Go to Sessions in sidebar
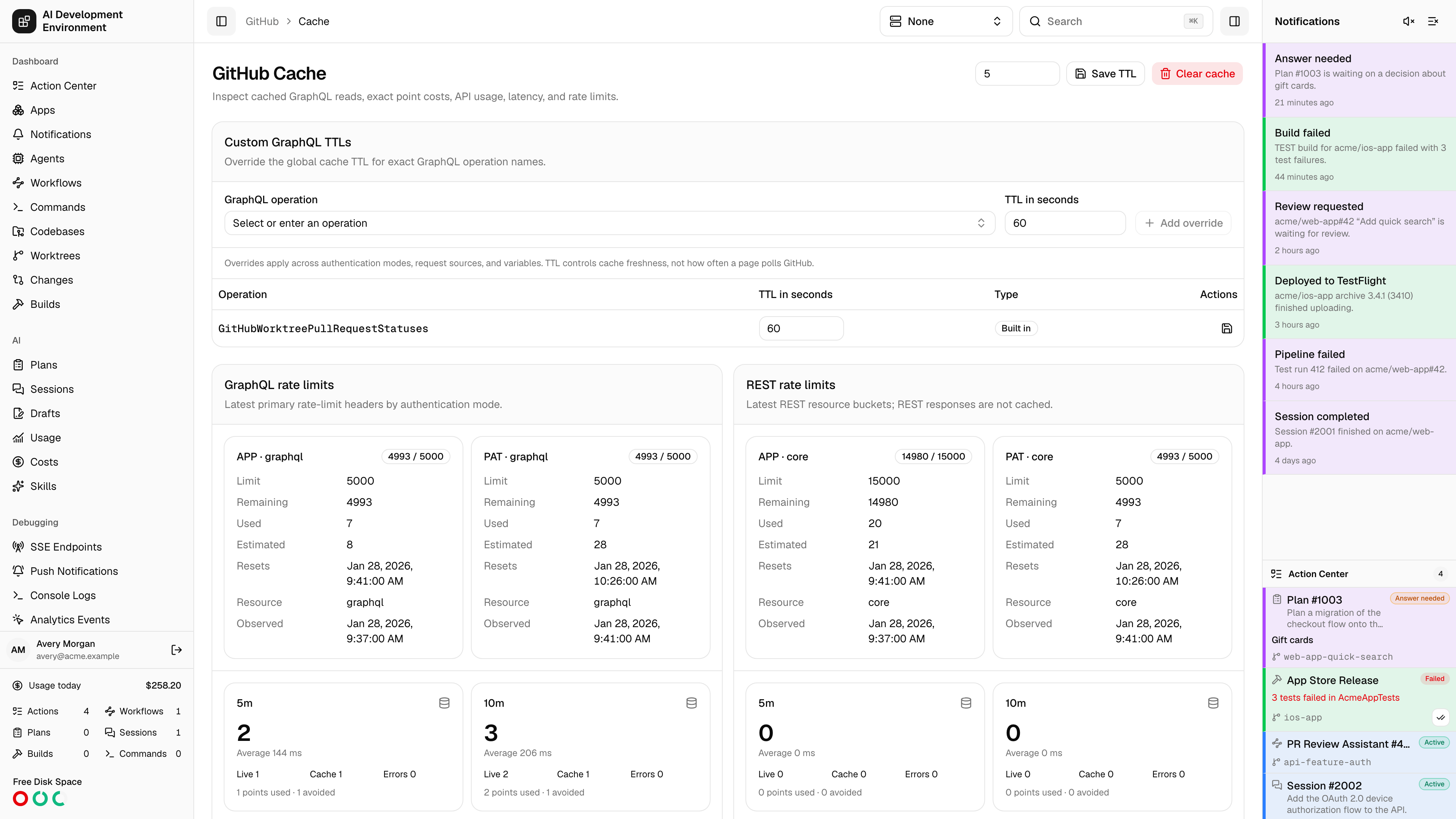The width and height of the screenshot is (1456, 819). click(x=97, y=389)
